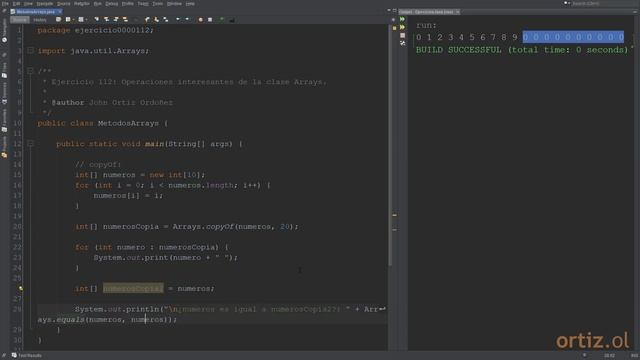
Task: Open the Source menu
Action: [x=63, y=4]
